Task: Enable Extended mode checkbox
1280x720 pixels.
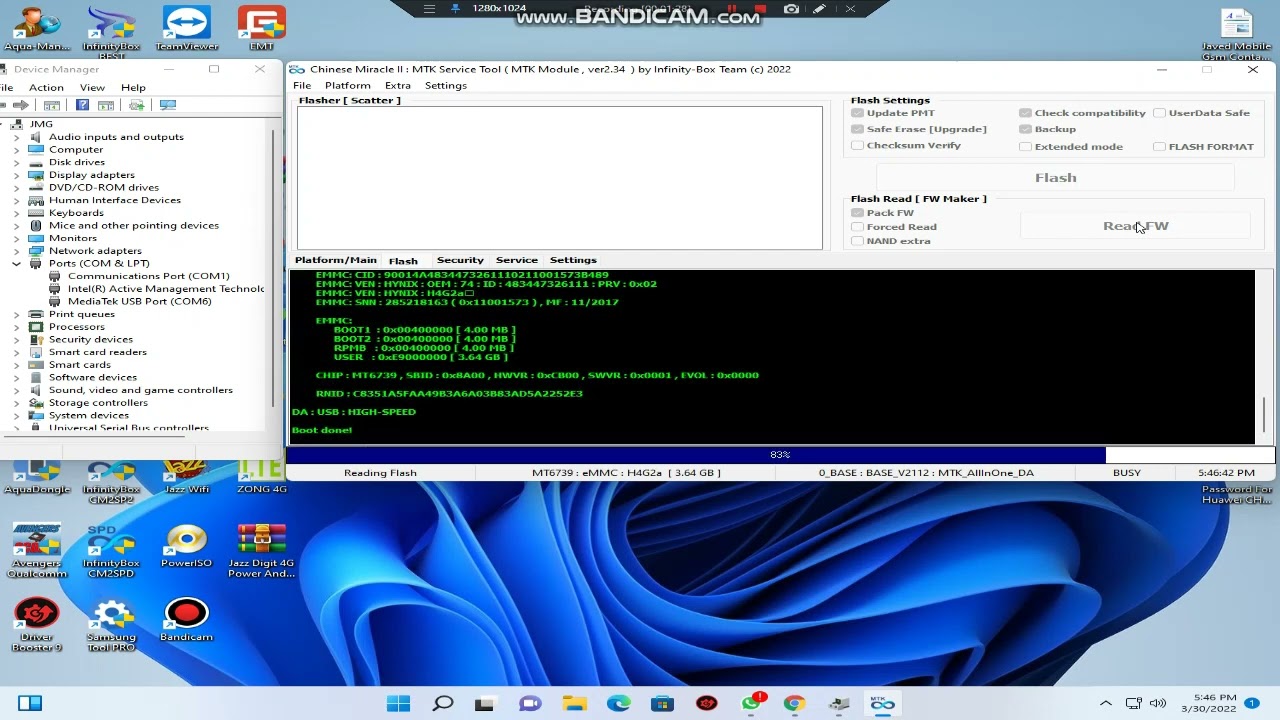Action: [x=1025, y=146]
